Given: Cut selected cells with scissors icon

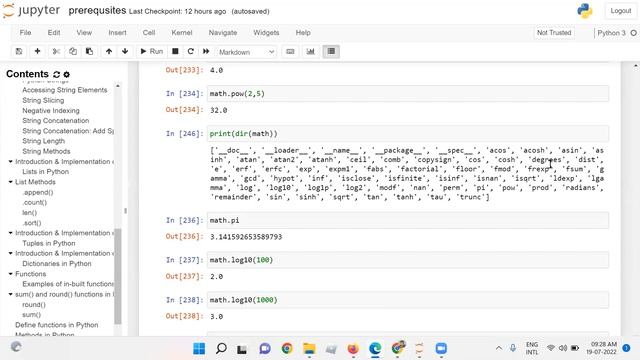Looking at the screenshot, I should [x=56, y=51].
